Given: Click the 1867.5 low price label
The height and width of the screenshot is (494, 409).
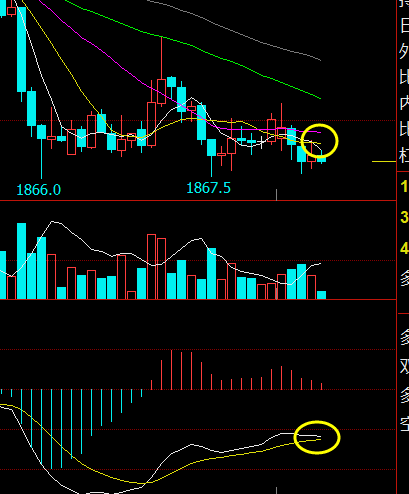Looking at the screenshot, I should (x=208, y=188).
